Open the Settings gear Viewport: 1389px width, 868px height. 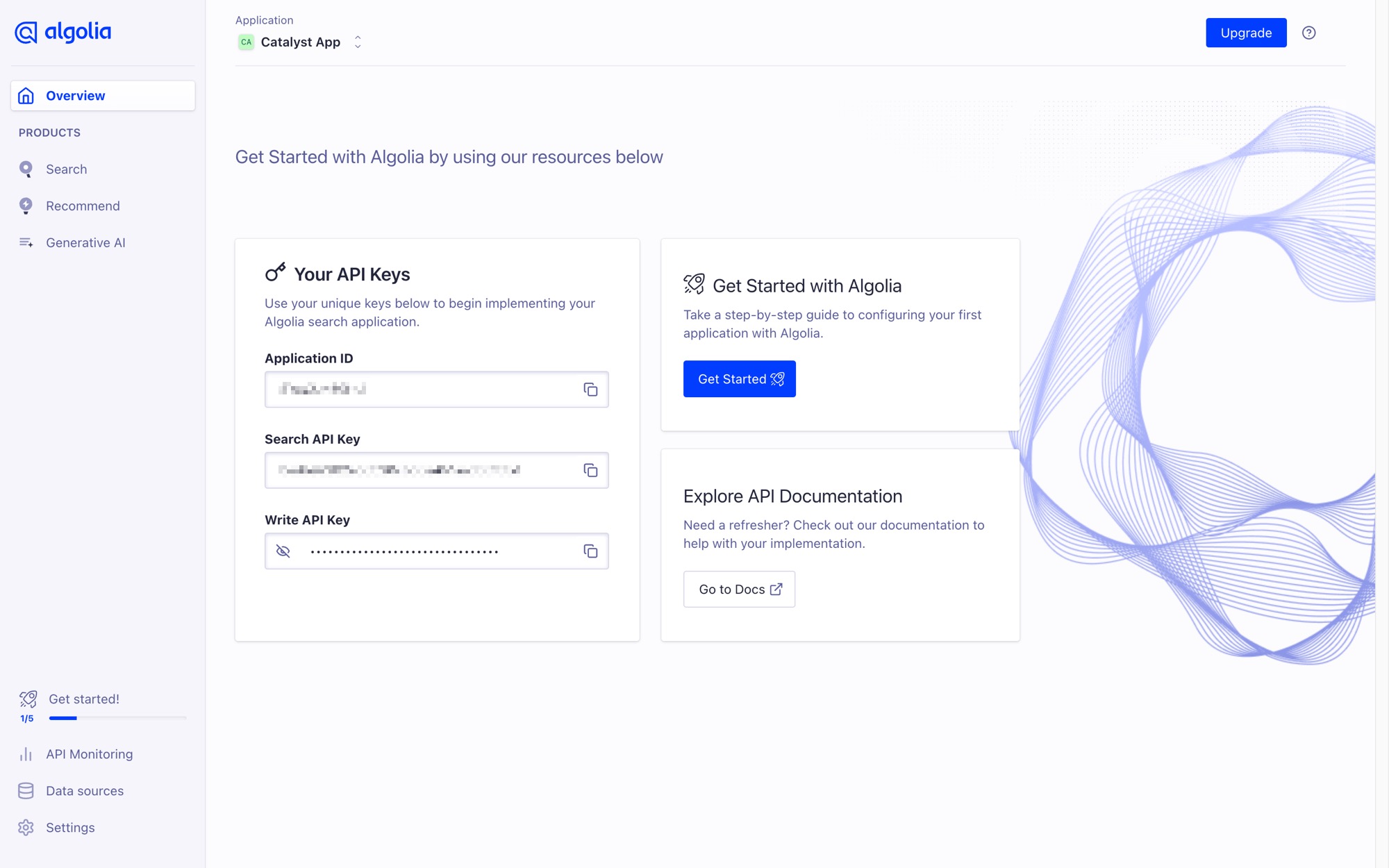click(x=69, y=827)
